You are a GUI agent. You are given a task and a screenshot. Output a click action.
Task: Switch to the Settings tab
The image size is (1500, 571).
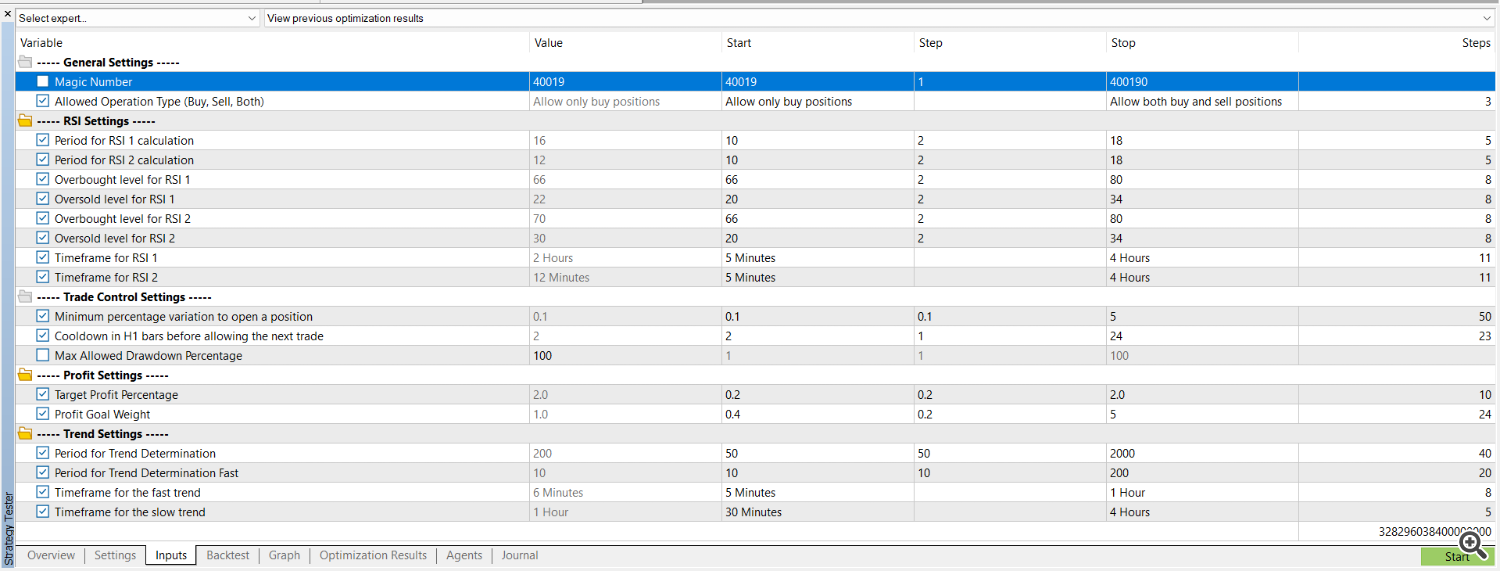[x=115, y=555]
